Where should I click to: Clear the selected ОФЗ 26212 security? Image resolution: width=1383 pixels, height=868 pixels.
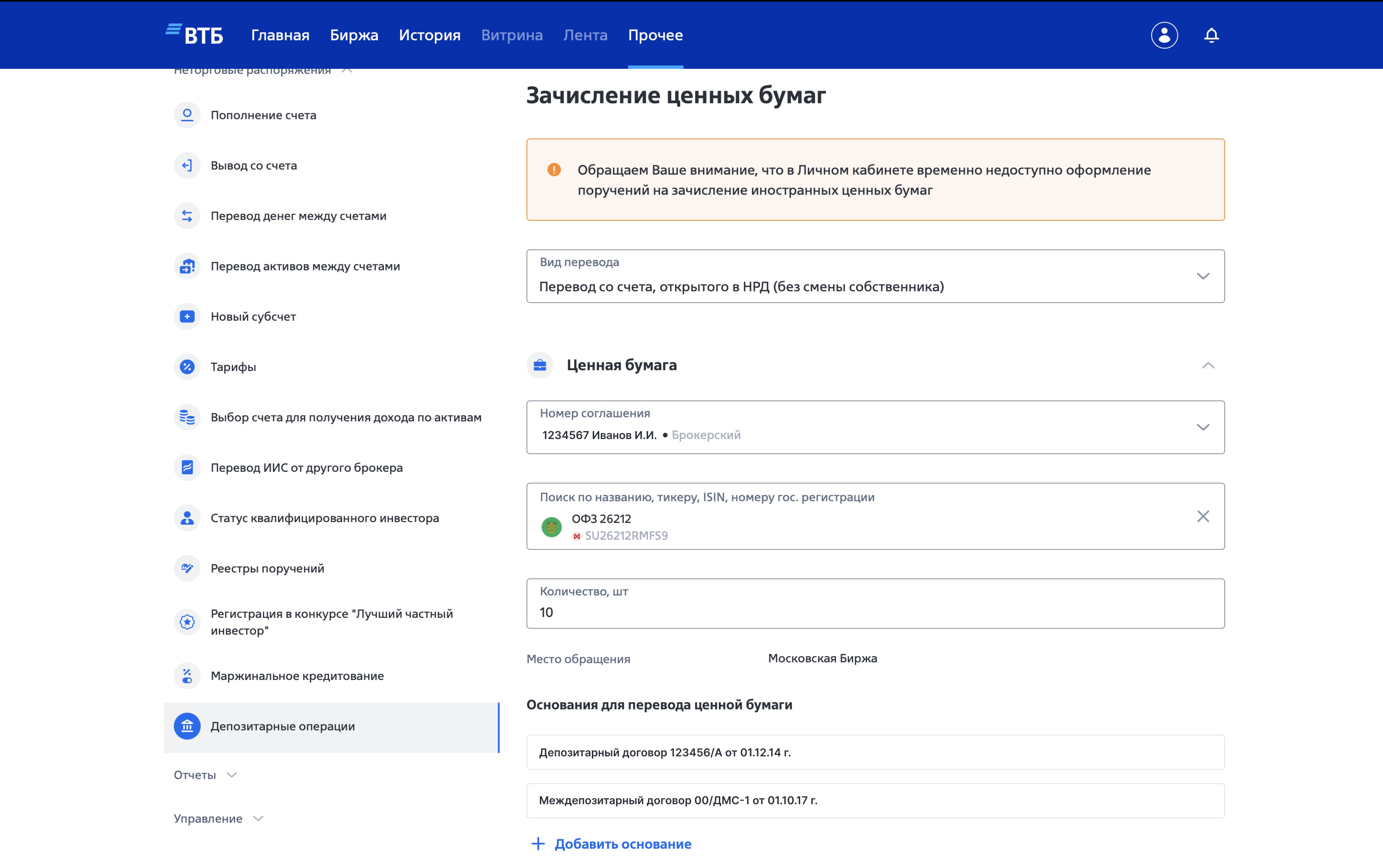click(x=1203, y=516)
